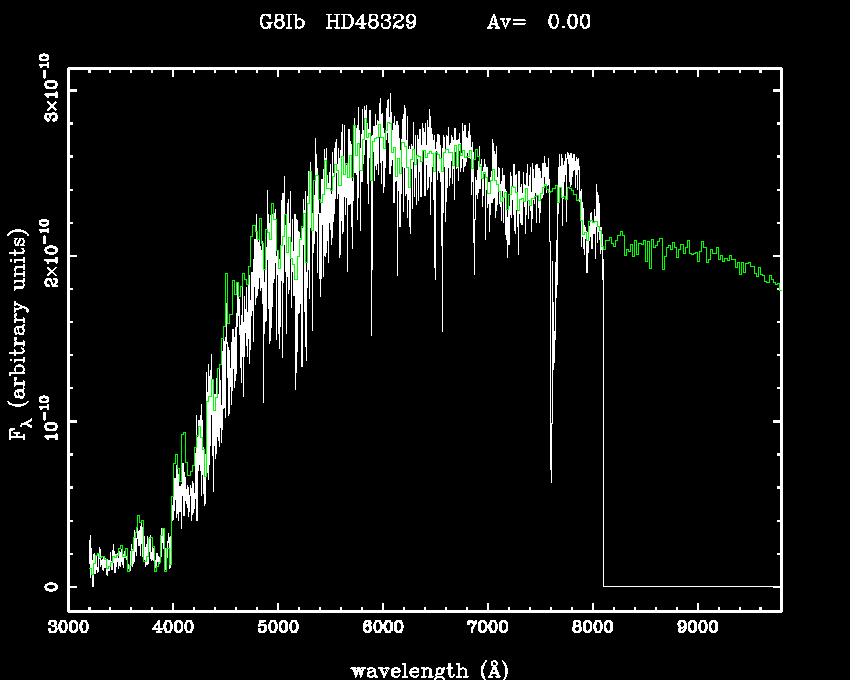The height and width of the screenshot is (680, 850).
Task: Click the HD48329 star name in title
Action: pyautogui.click(x=373, y=22)
